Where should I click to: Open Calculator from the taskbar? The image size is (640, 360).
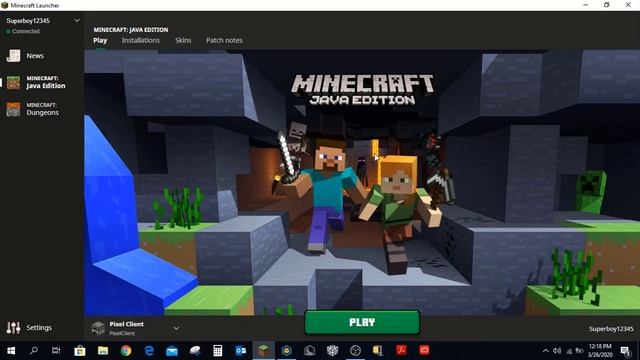(218, 351)
